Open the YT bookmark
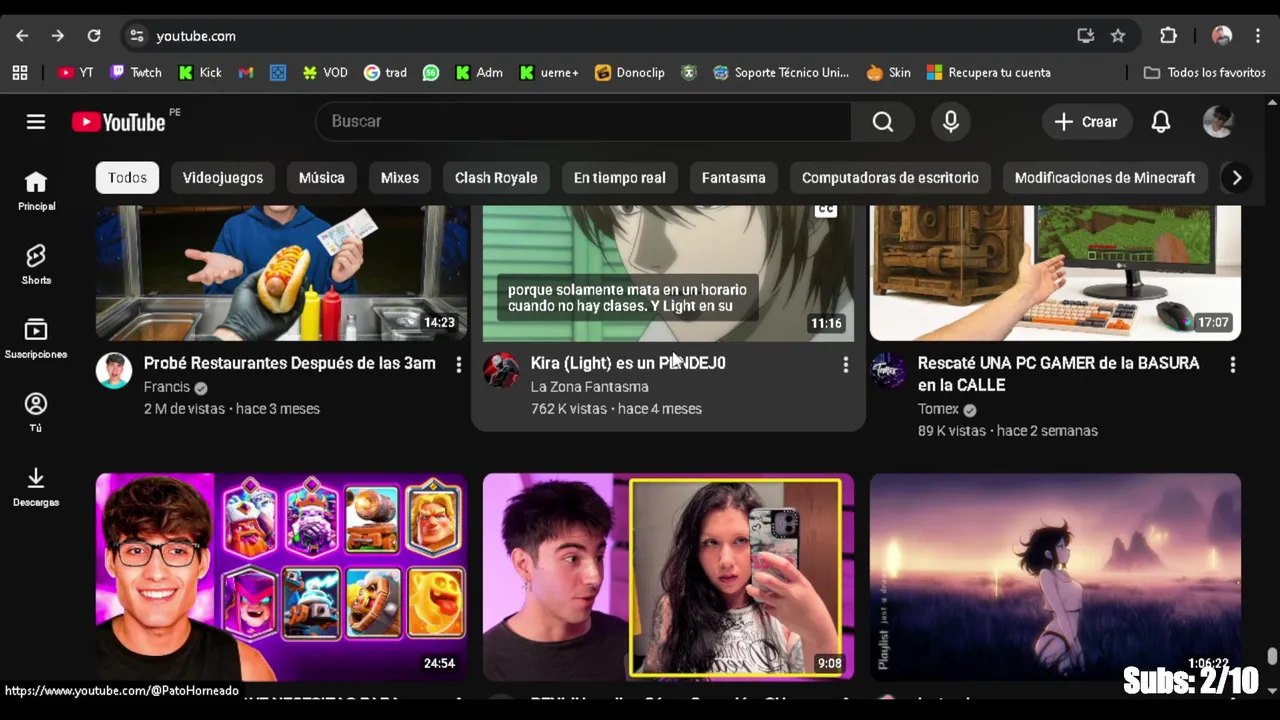 coord(76,72)
